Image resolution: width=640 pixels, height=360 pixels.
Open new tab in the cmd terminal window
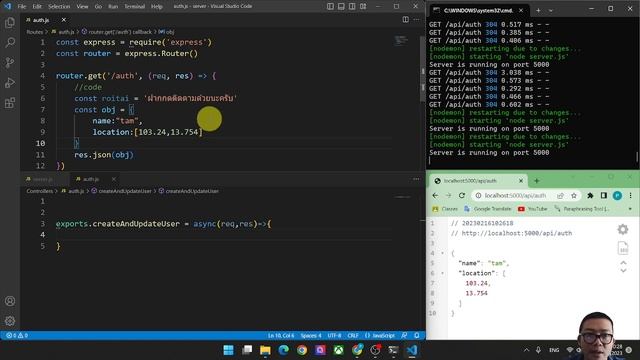(538, 10)
